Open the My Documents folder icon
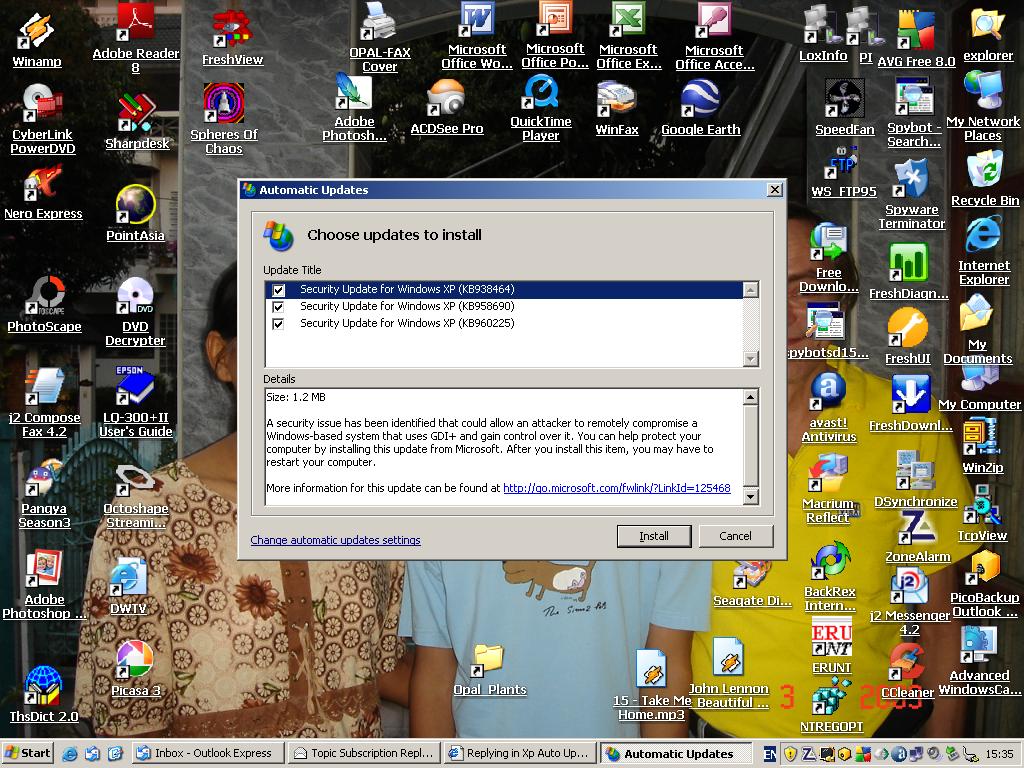 [x=978, y=330]
